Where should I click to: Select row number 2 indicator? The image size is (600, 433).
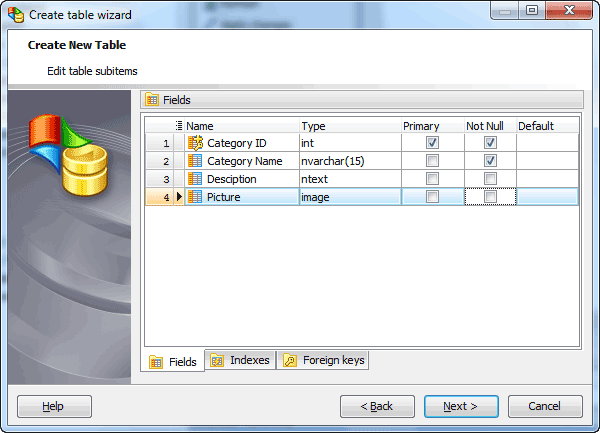pos(160,161)
